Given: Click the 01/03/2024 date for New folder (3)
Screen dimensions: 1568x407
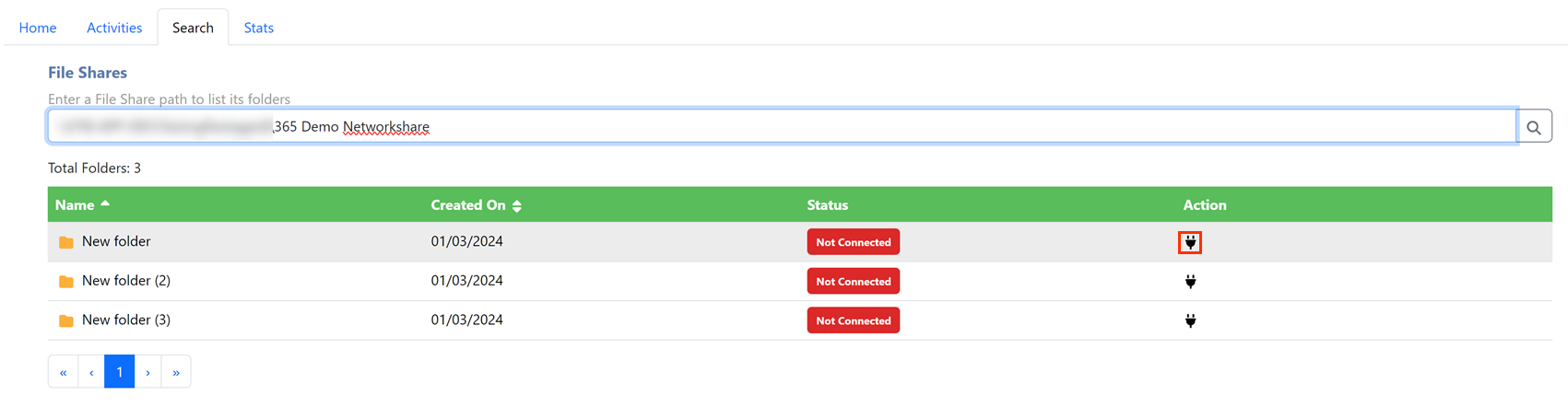Looking at the screenshot, I should [466, 320].
